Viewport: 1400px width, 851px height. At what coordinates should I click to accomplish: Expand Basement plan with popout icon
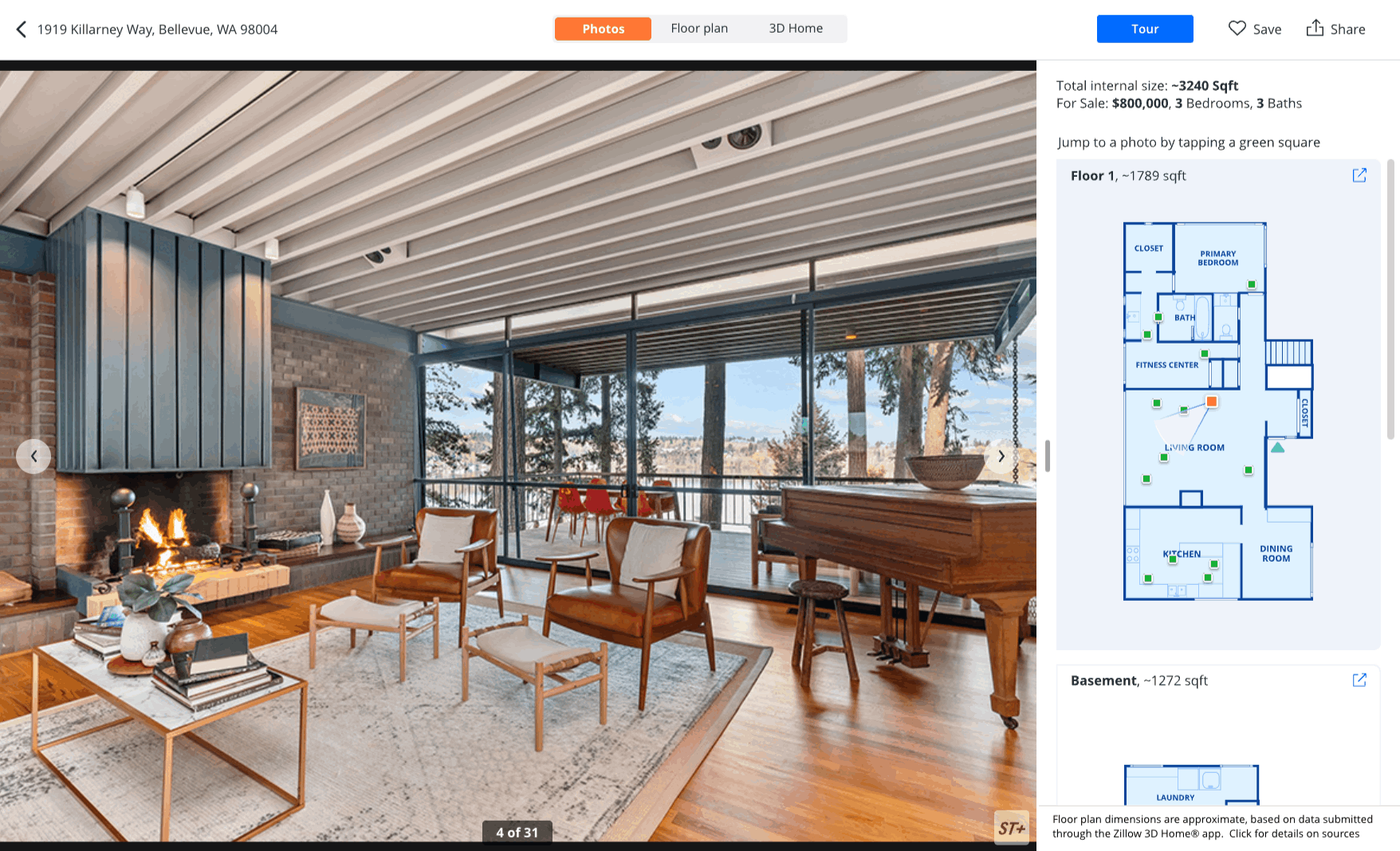click(x=1359, y=680)
